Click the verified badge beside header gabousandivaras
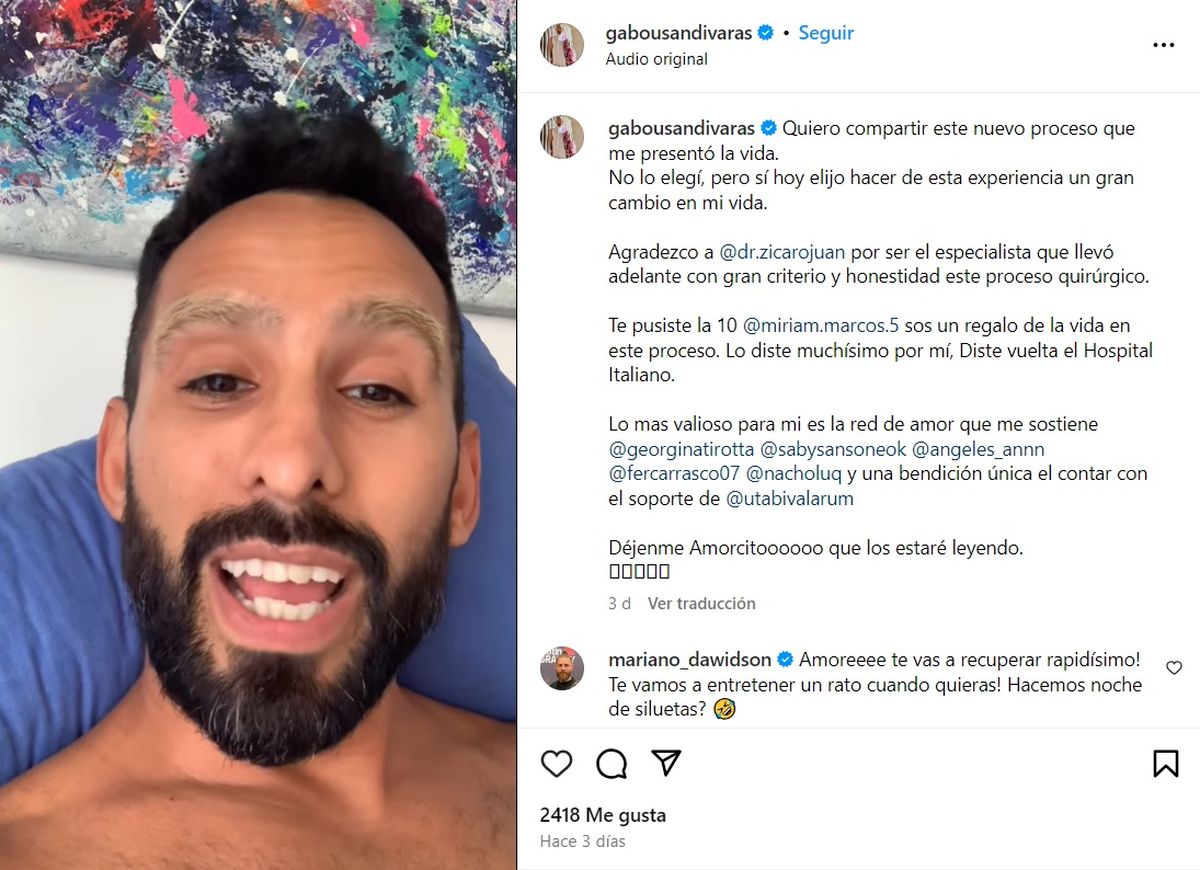This screenshot has width=1200, height=870. click(766, 33)
